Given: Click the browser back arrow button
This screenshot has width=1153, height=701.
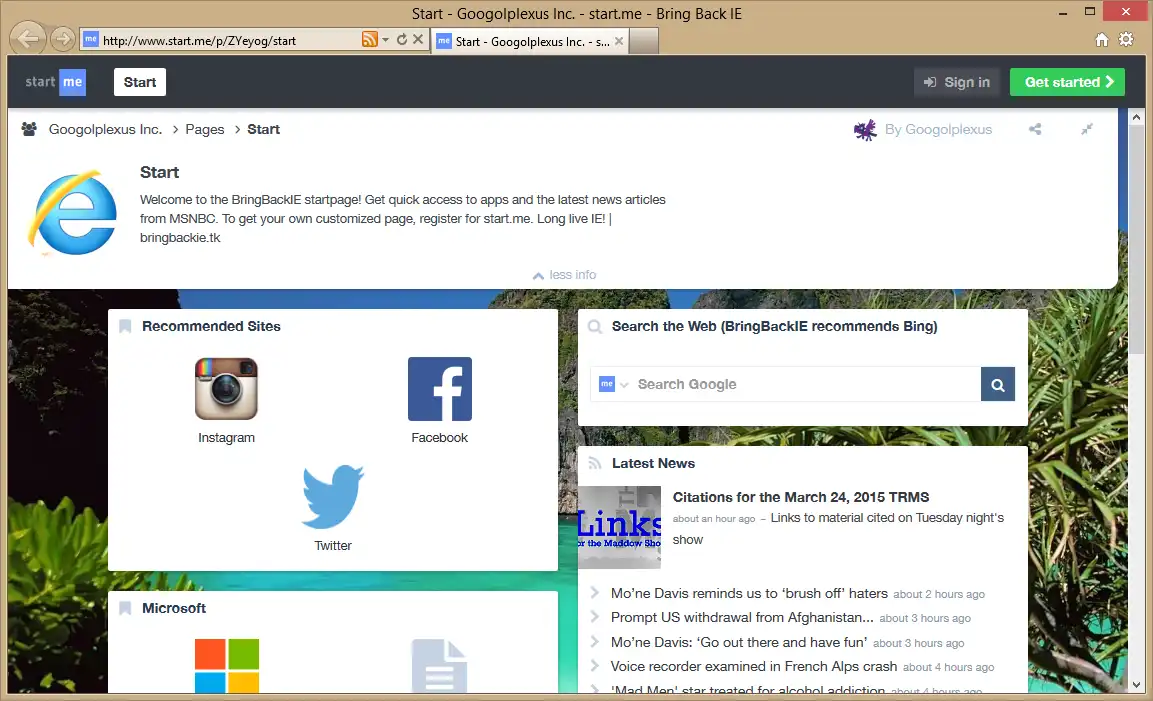Looking at the screenshot, I should tap(29, 38).
